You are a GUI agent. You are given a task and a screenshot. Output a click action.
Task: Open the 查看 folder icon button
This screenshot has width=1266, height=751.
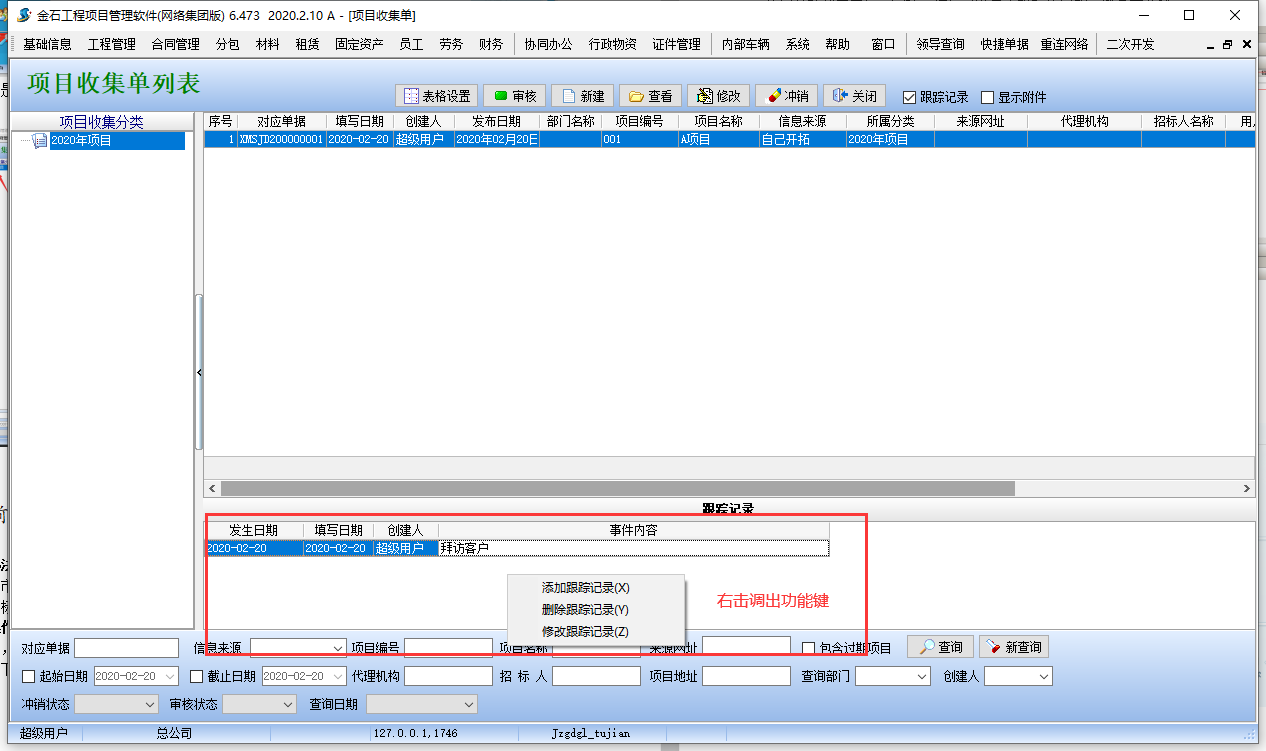click(x=650, y=96)
